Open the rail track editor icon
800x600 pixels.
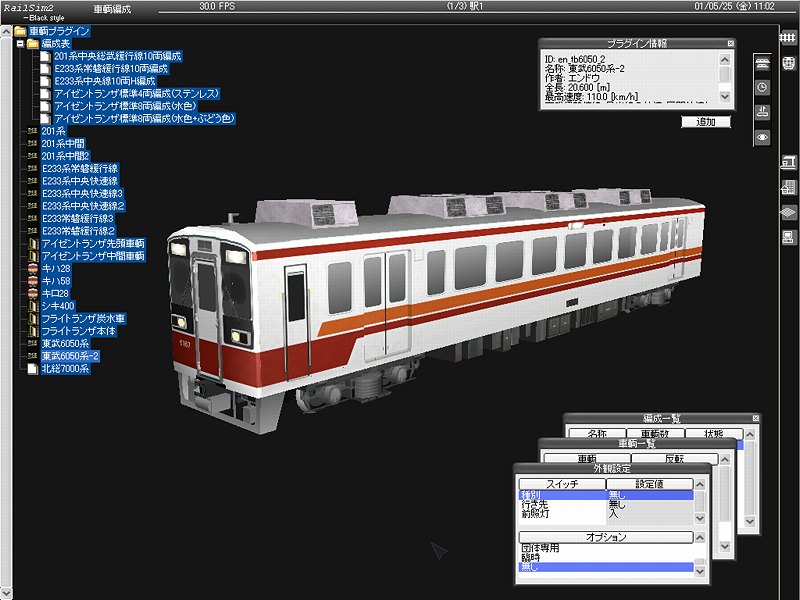(x=787, y=38)
